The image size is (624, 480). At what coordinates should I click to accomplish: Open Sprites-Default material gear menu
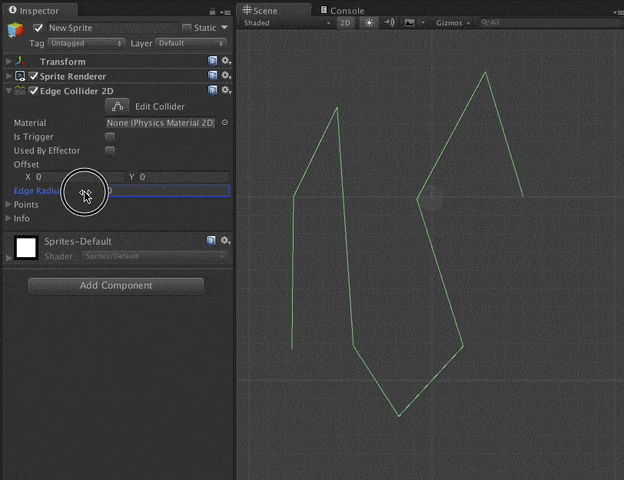(225, 240)
